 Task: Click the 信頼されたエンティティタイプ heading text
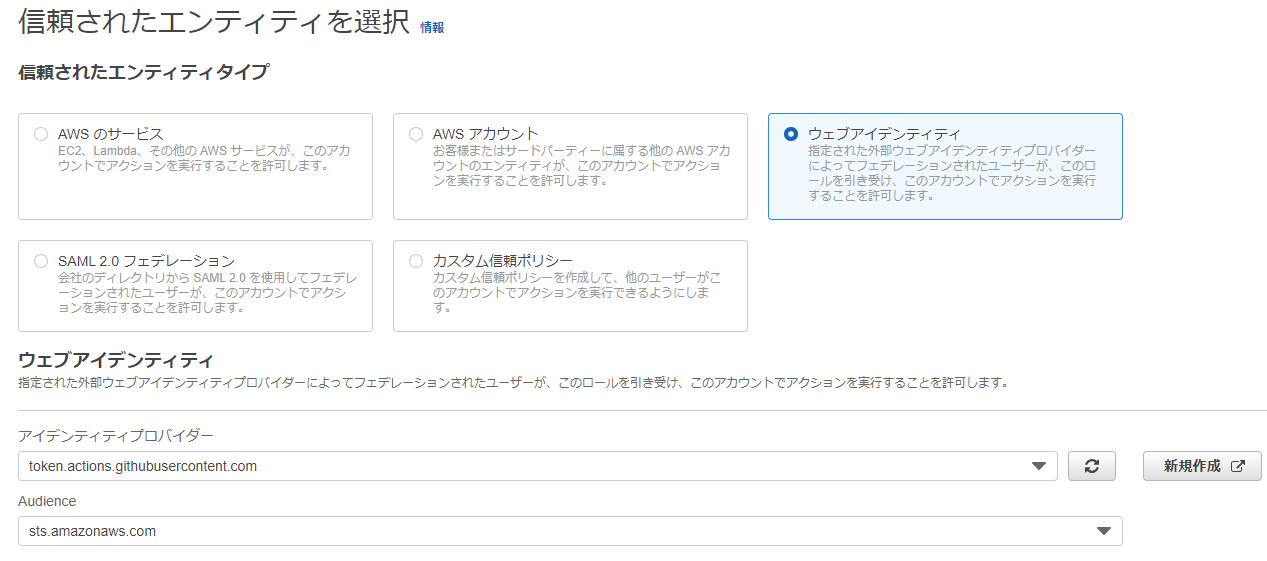(x=144, y=72)
